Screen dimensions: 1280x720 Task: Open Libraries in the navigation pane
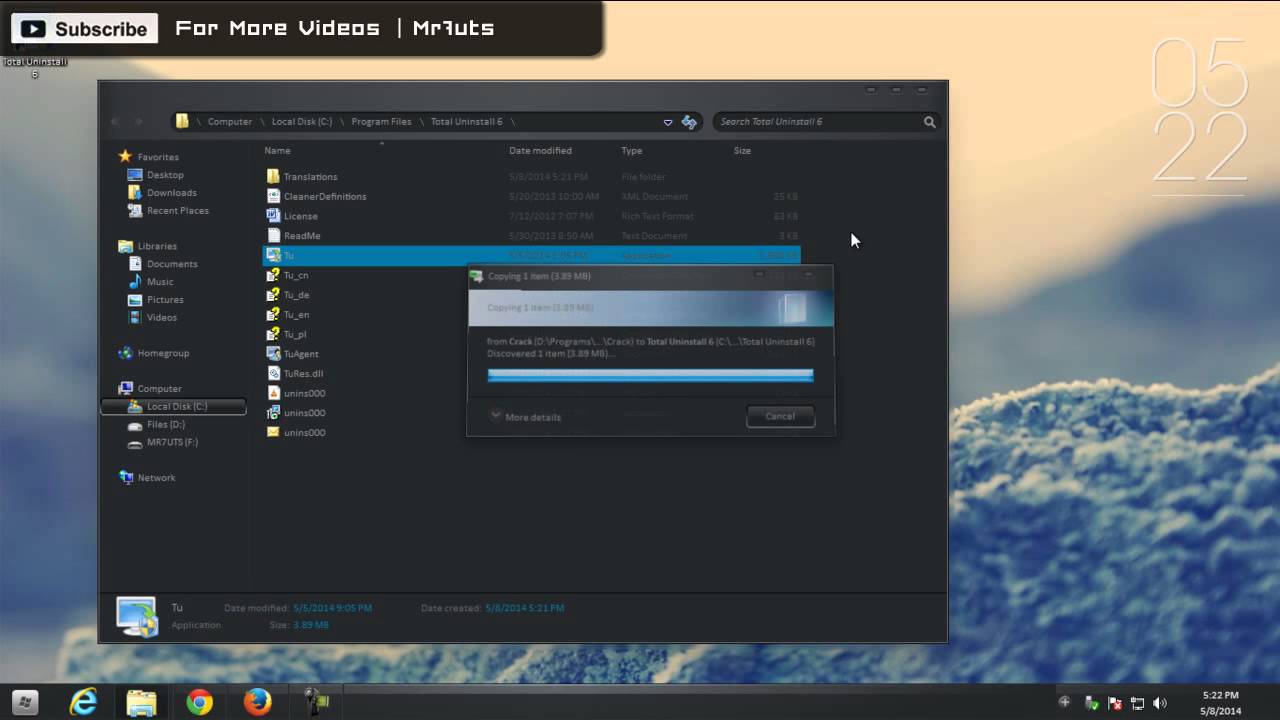(147, 246)
